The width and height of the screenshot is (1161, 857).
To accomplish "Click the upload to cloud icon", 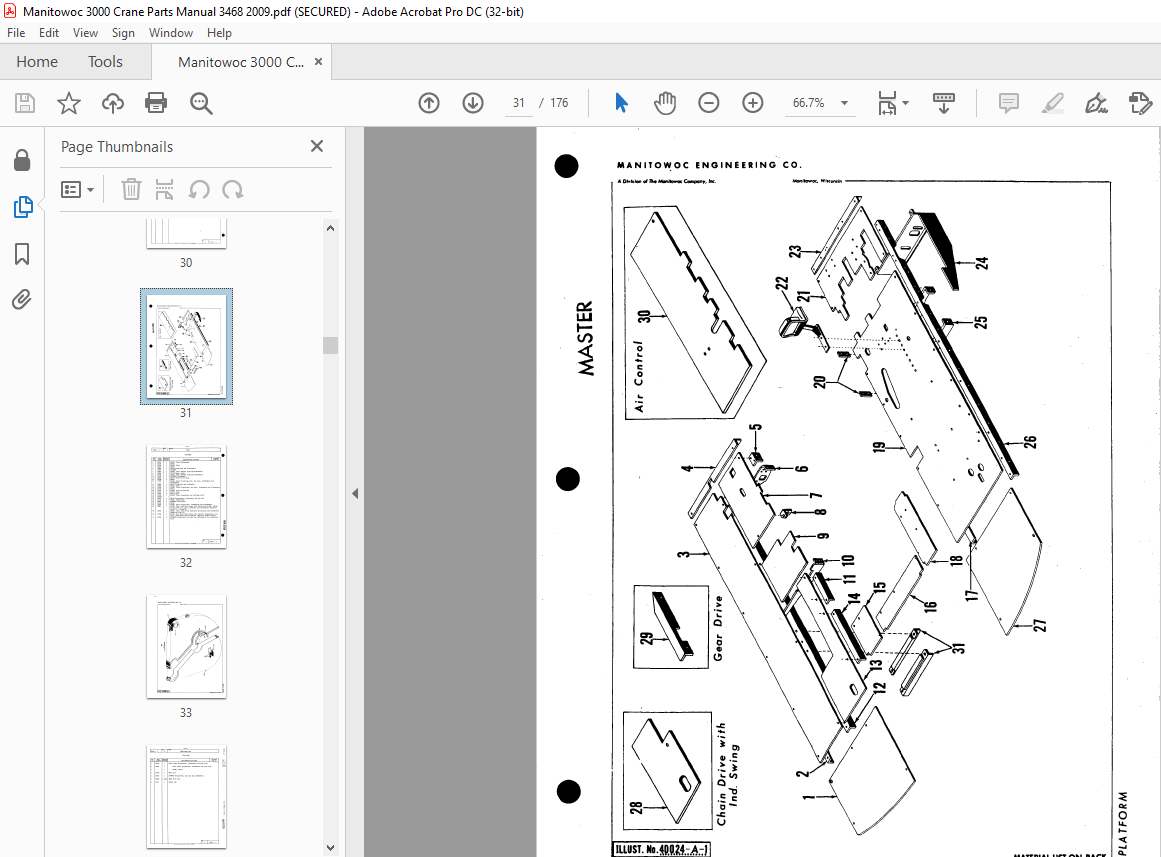I will (113, 103).
